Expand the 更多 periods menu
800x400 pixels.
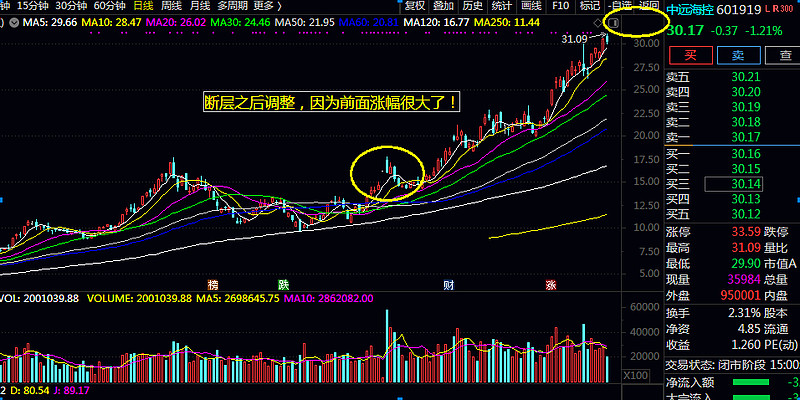pos(267,6)
